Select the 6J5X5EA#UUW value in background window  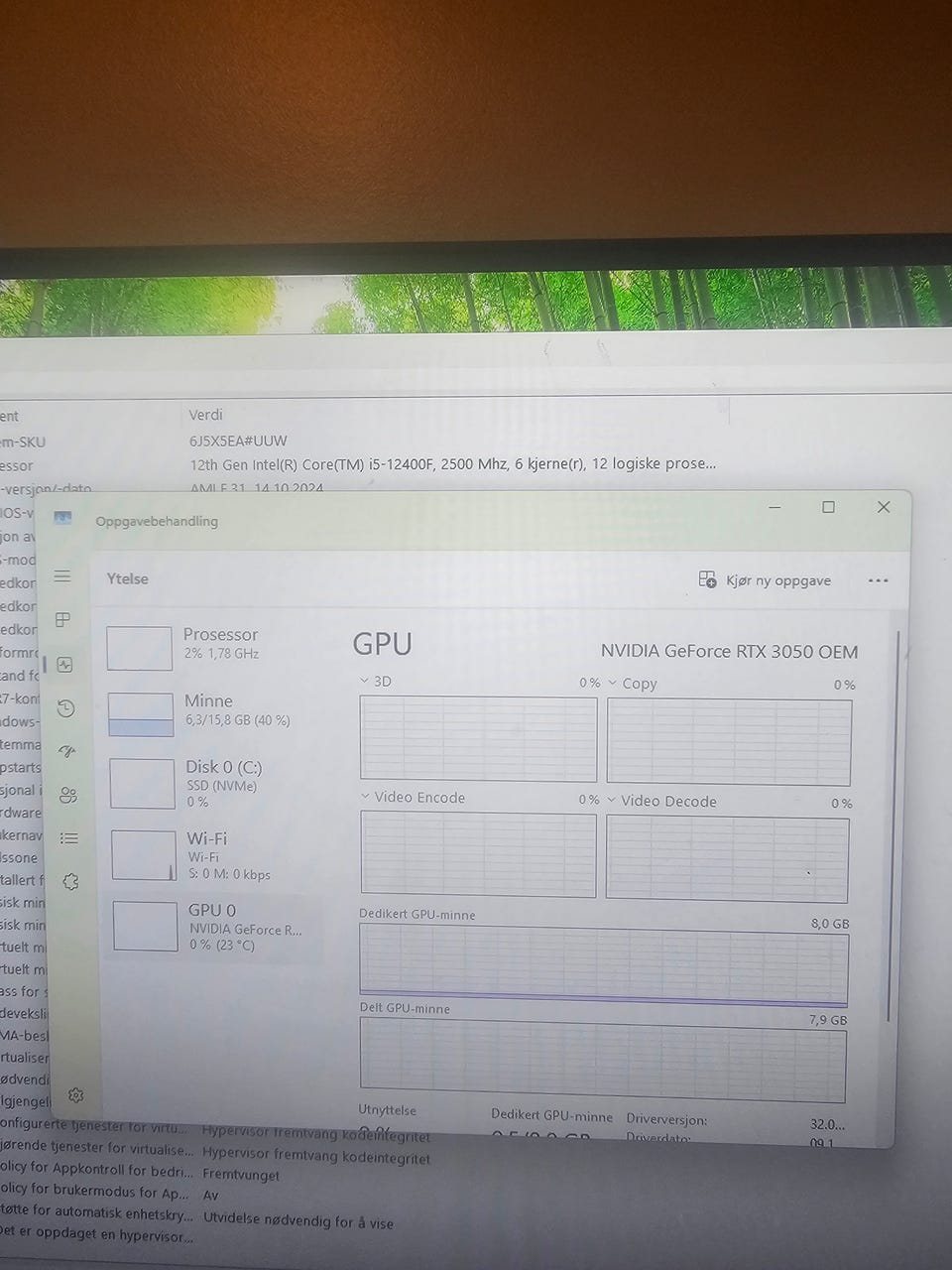(x=238, y=441)
